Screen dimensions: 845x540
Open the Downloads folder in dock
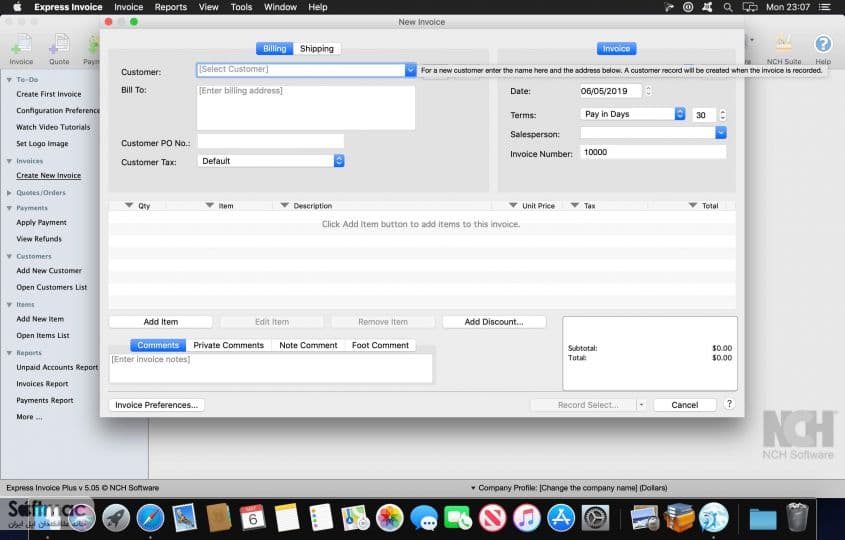tap(763, 518)
